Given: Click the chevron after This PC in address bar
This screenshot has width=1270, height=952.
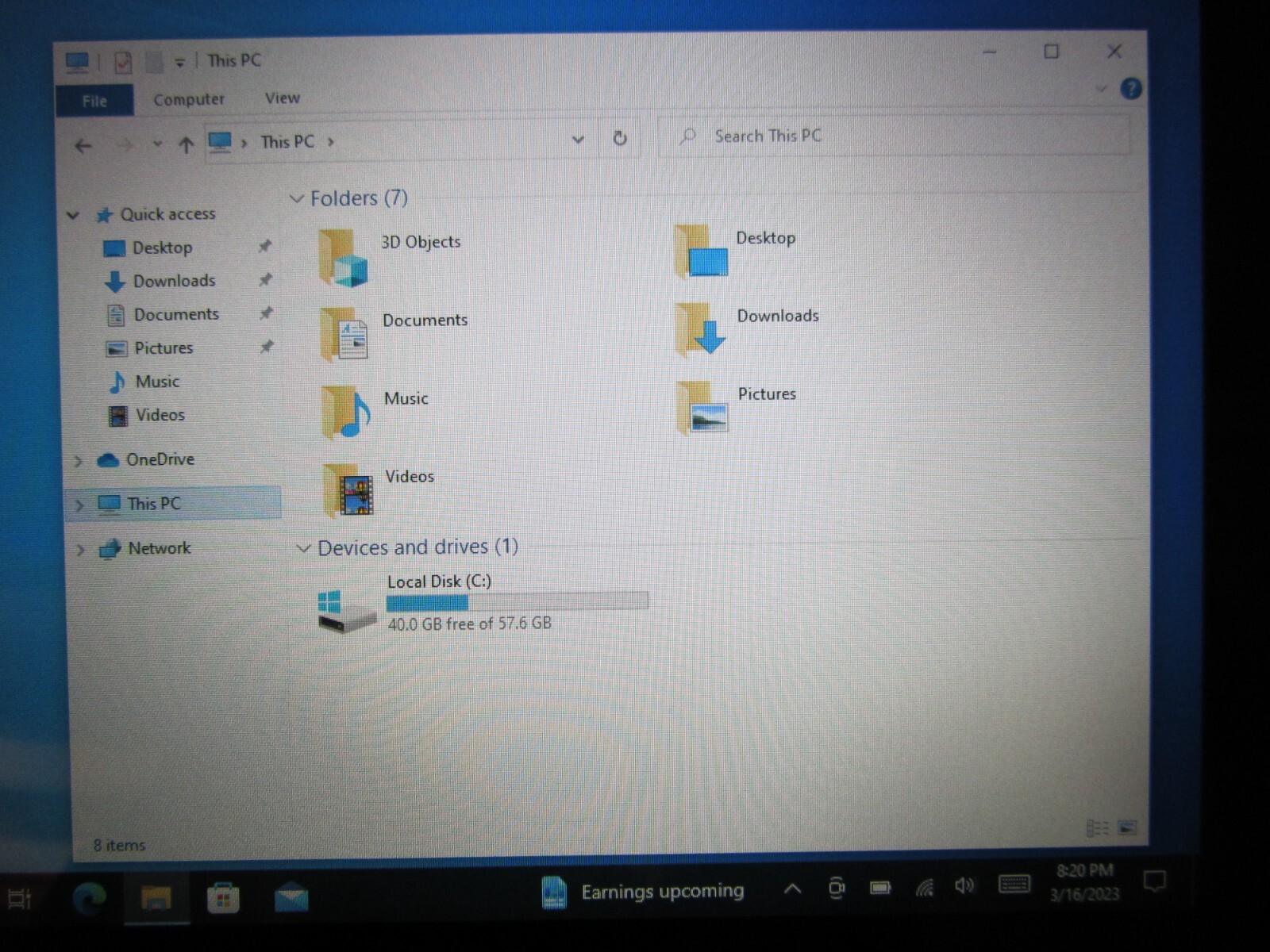Looking at the screenshot, I should click(x=331, y=142).
